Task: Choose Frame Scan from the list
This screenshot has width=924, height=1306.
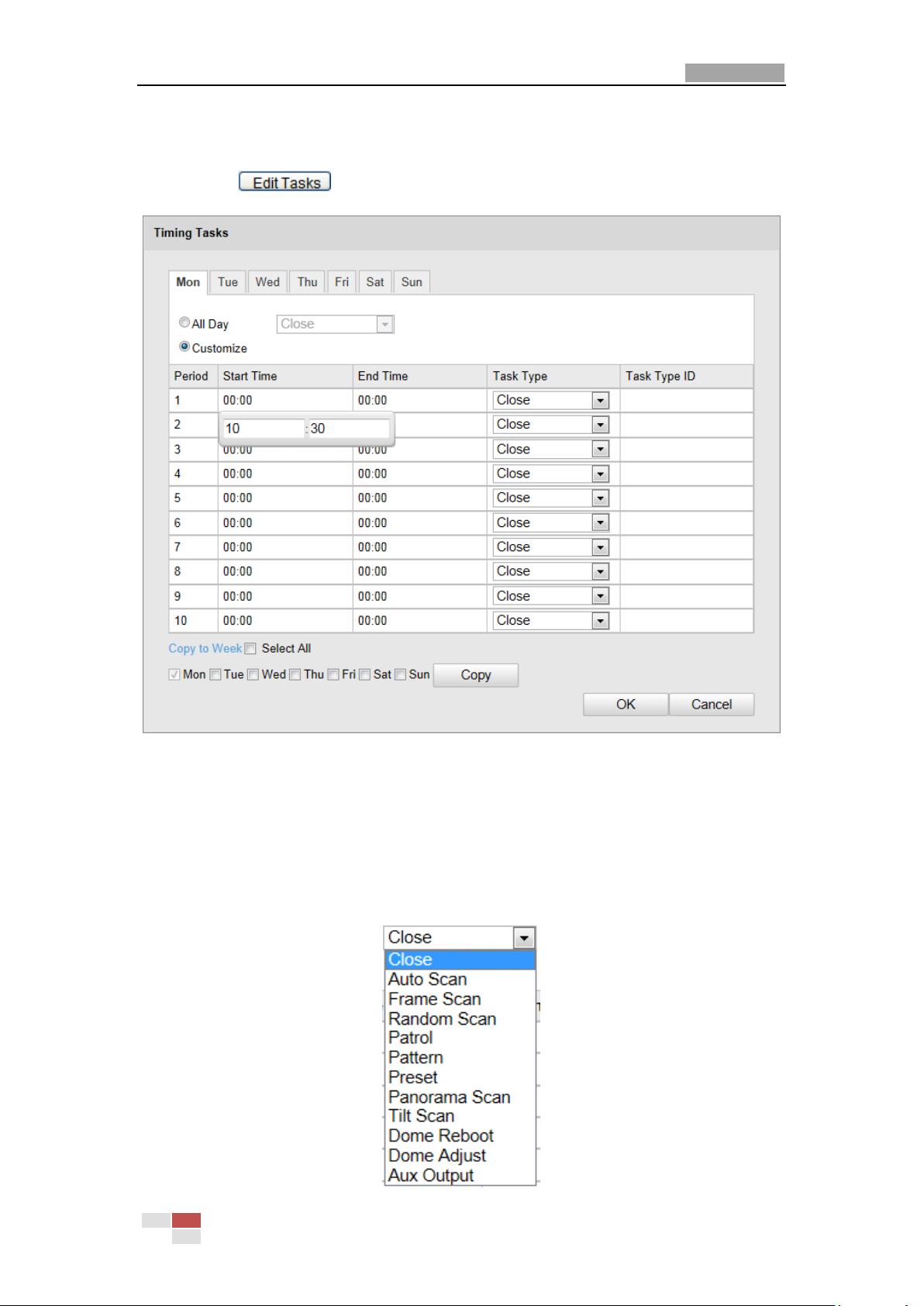Action: click(x=460, y=999)
